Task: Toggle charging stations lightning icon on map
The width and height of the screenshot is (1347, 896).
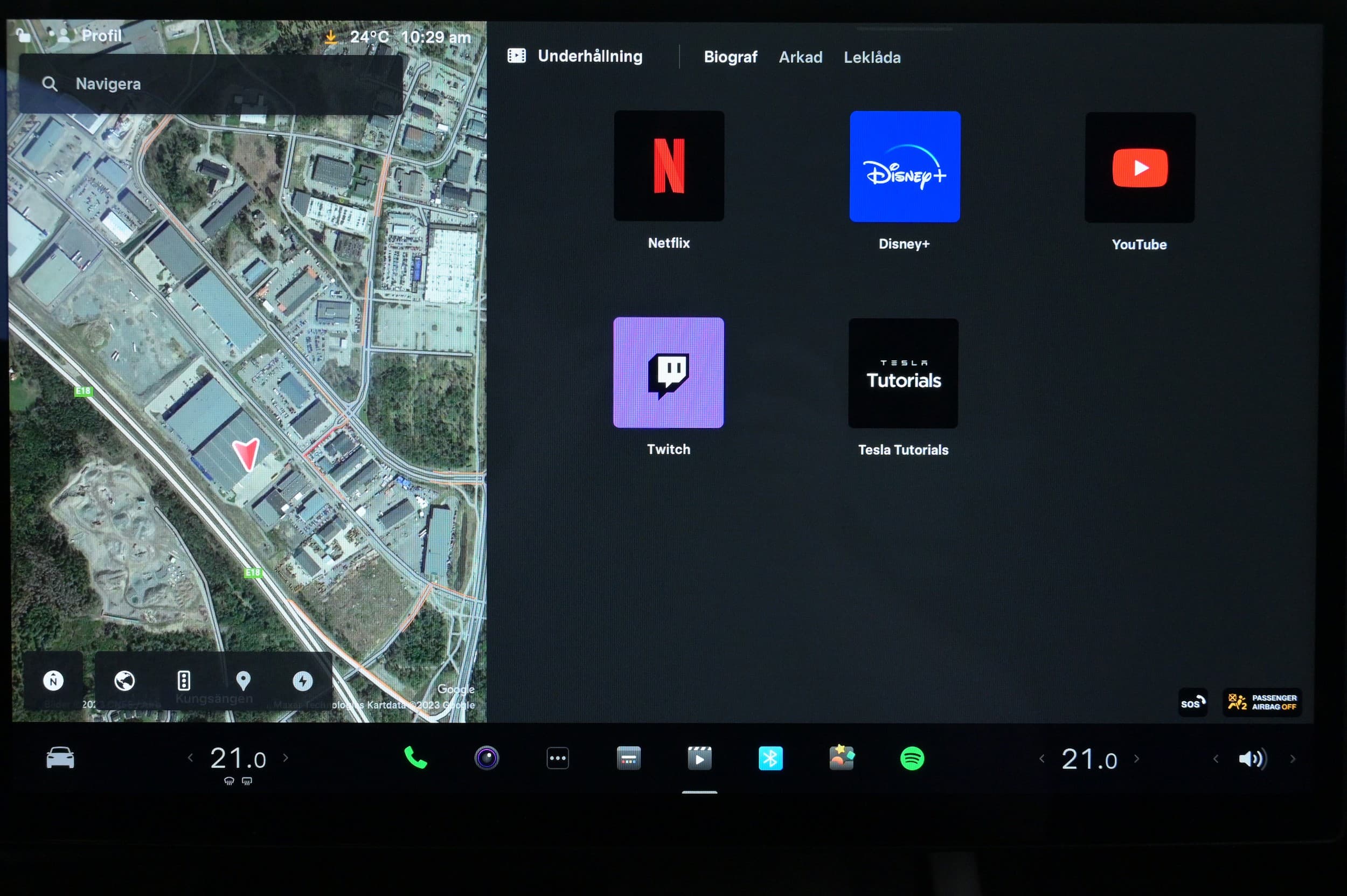Action: (302, 680)
